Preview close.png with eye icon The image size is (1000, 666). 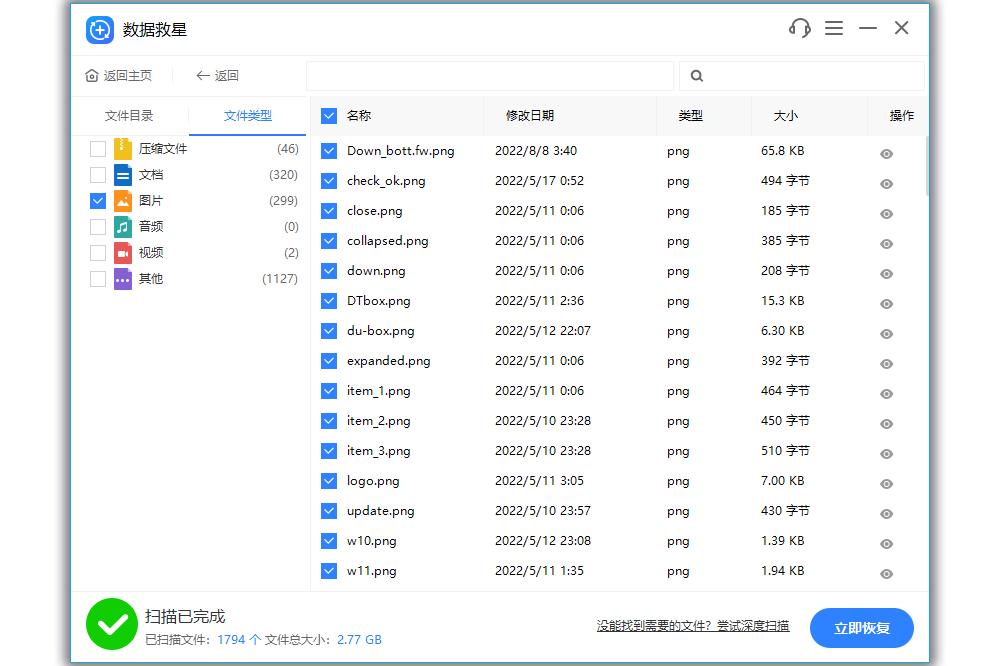tap(886, 214)
